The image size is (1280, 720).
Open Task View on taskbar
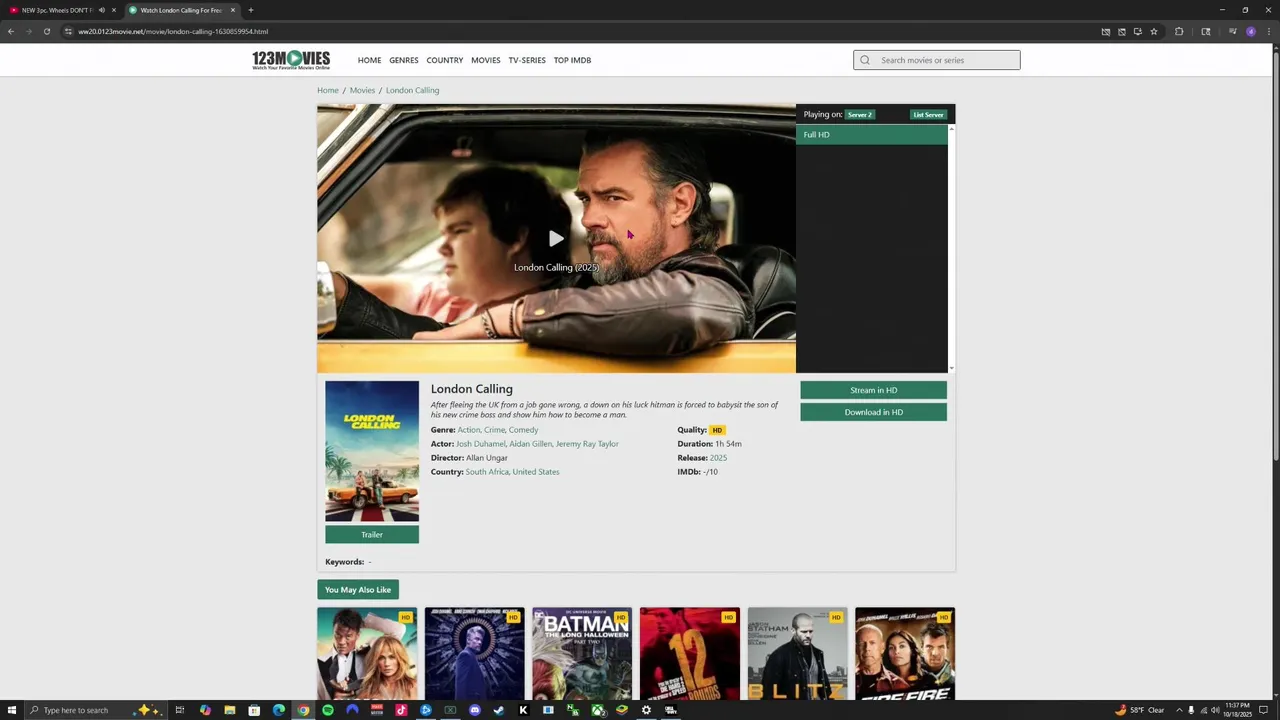pyautogui.click(x=180, y=710)
